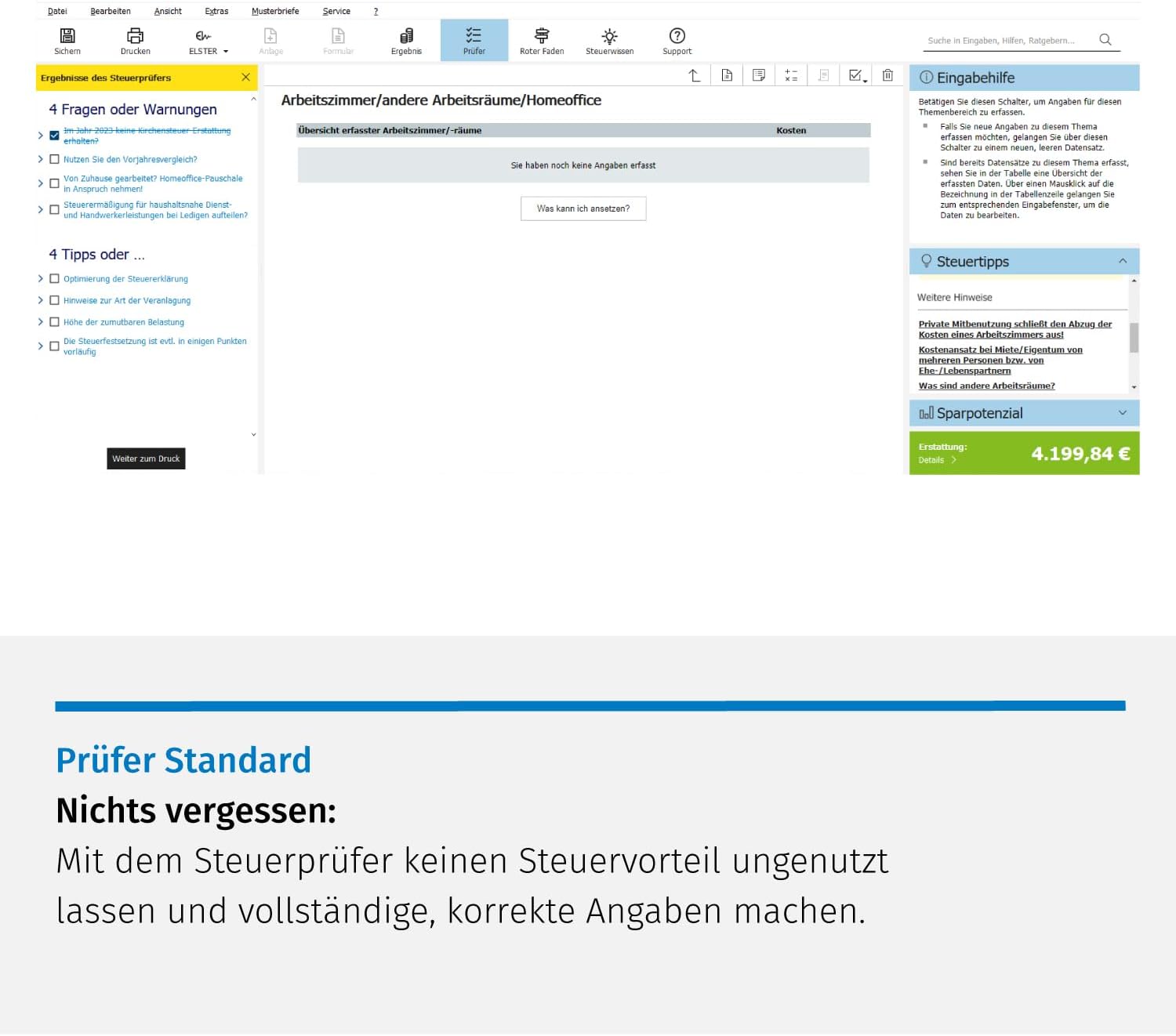Open Erstattung Details link
Screen dimensions: 1176x1036
tap(937, 460)
